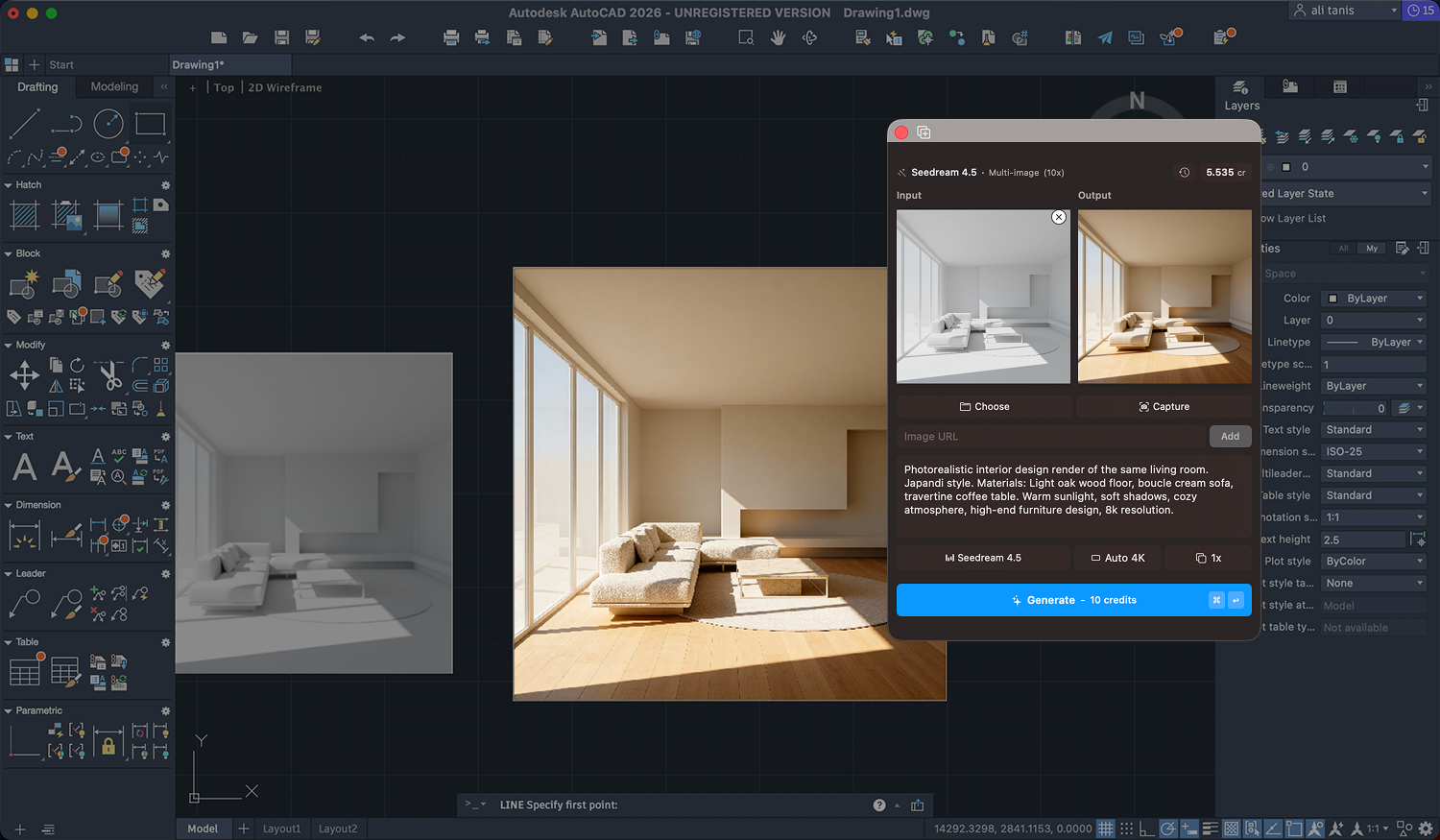Open the Color ByLayer dropdown

[1373, 298]
